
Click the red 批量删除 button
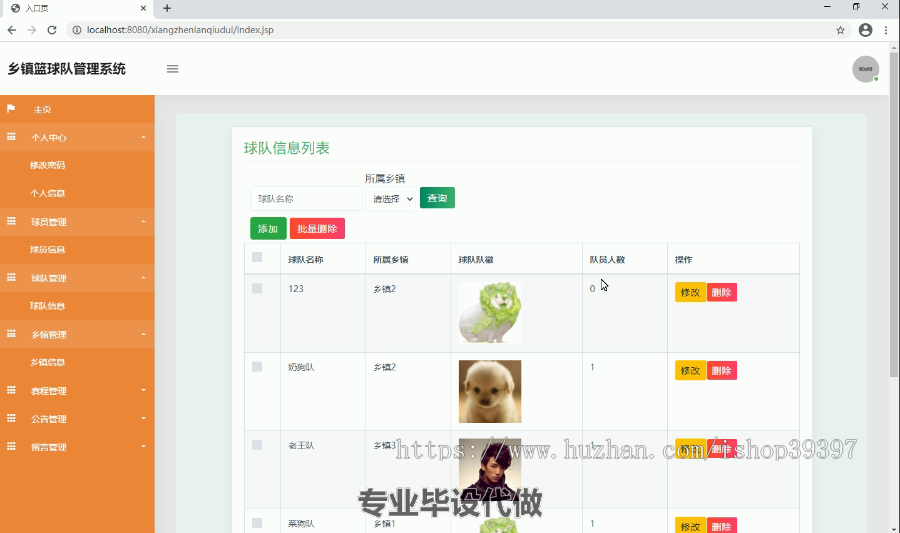coord(317,228)
